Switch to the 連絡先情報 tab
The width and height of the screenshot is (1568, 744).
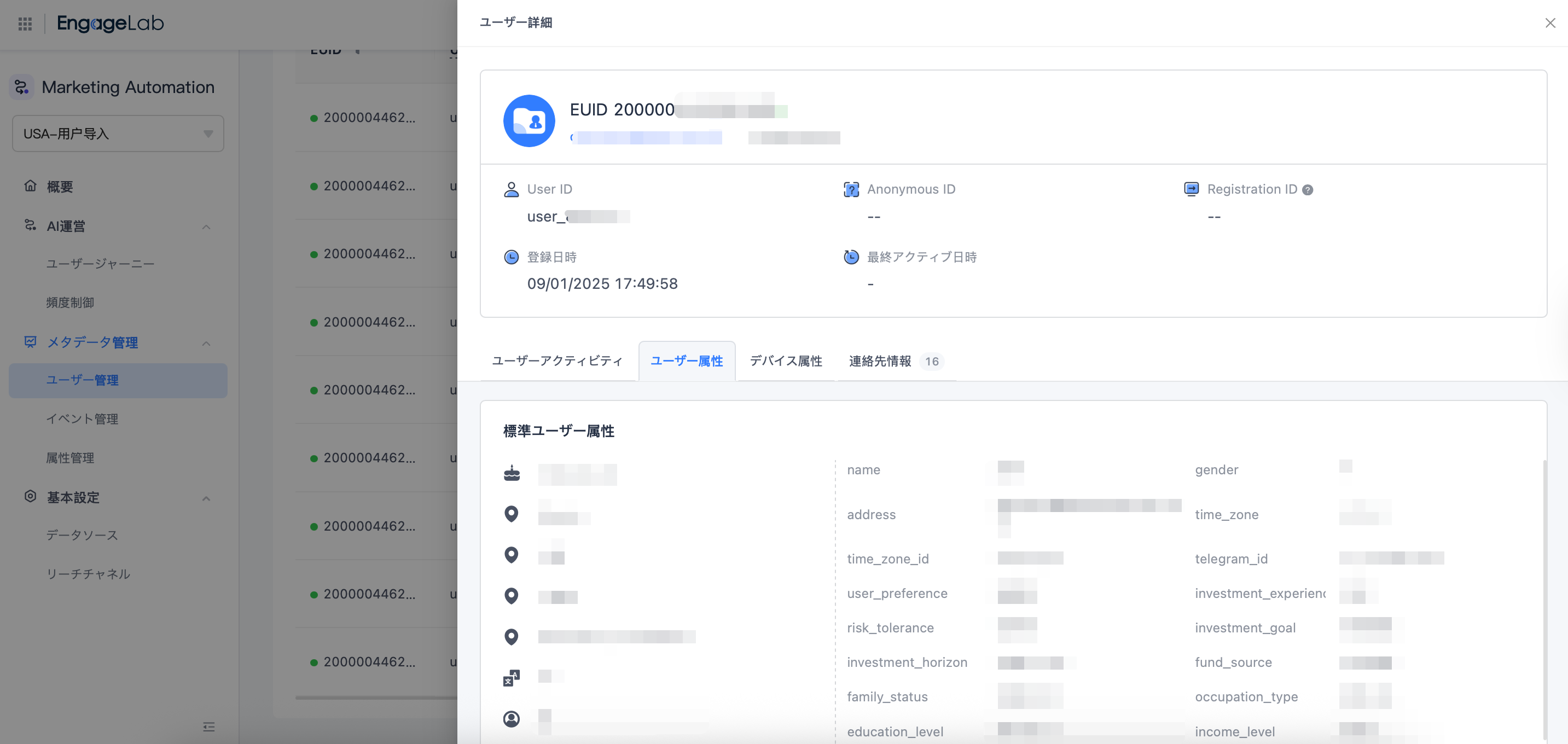point(896,361)
